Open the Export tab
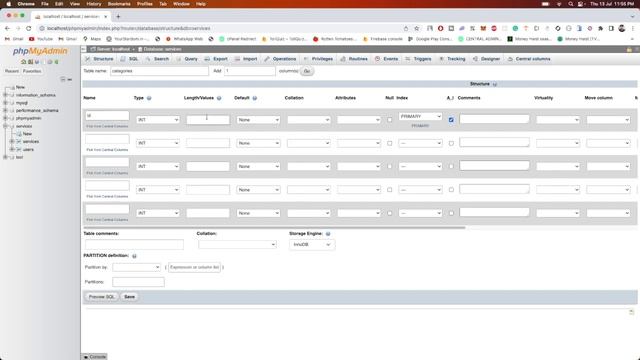 pyautogui.click(x=216, y=59)
